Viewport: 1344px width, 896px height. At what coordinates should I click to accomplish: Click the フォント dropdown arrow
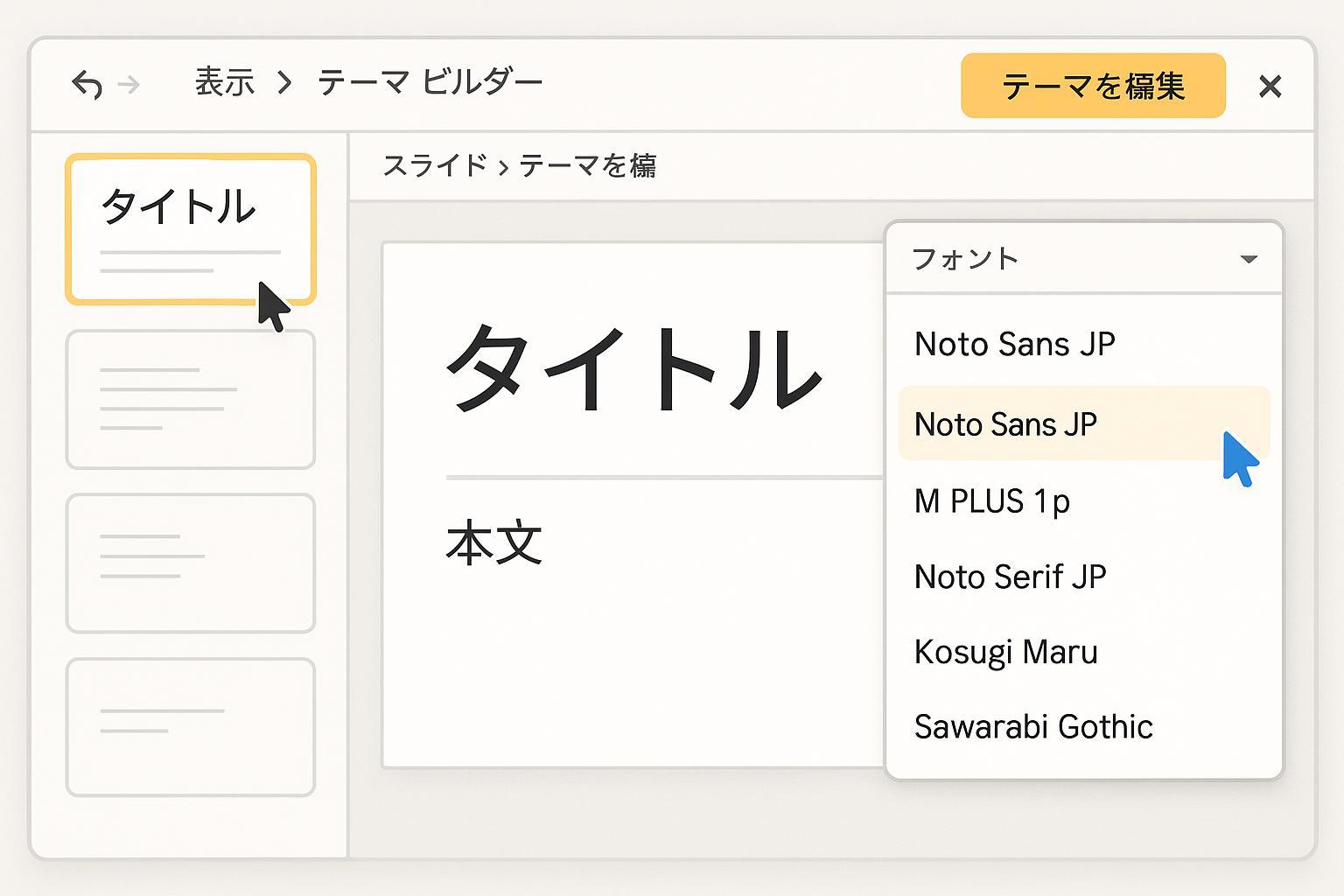pos(1249,259)
